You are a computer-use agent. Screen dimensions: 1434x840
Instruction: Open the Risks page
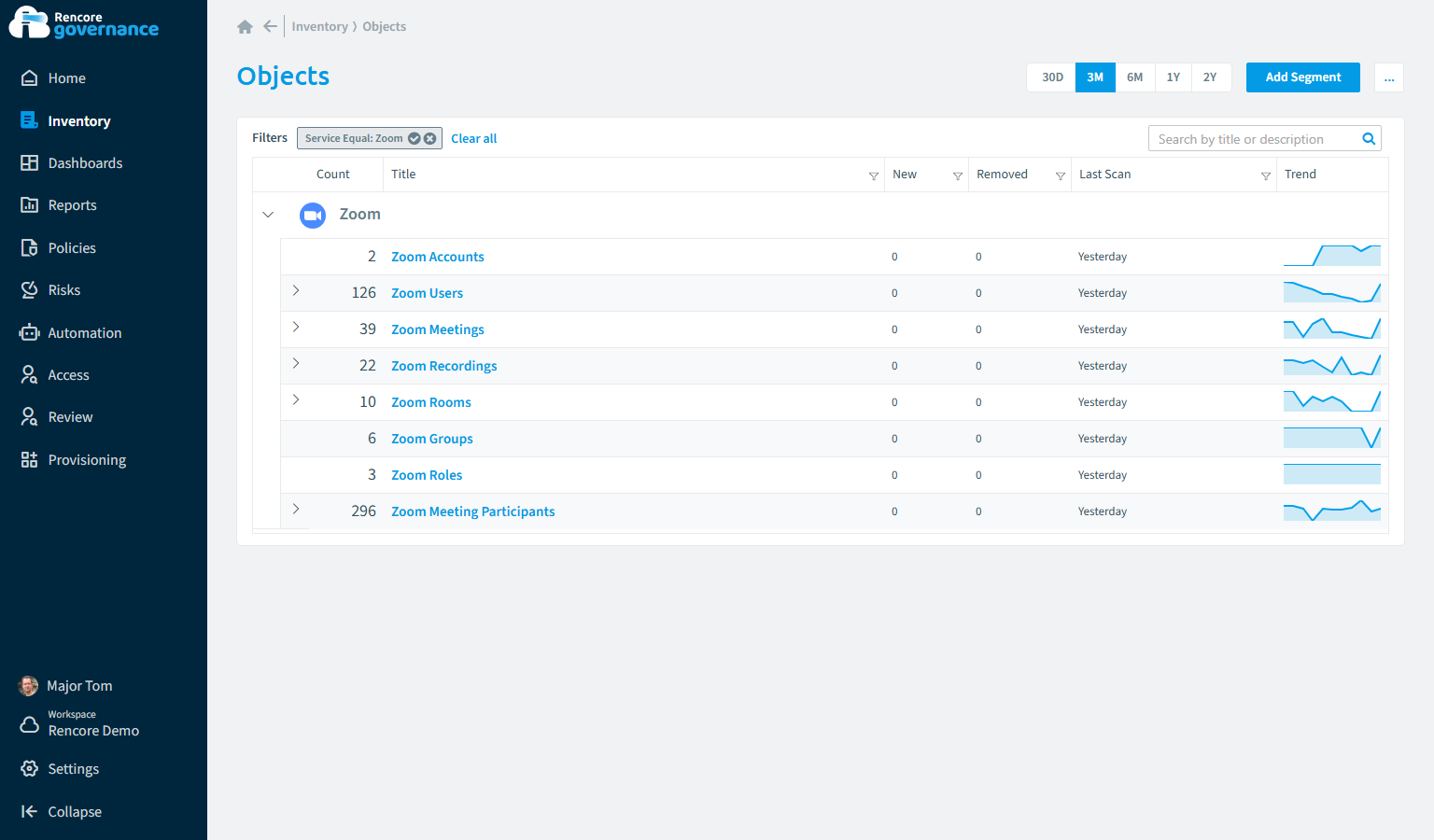[63, 290]
